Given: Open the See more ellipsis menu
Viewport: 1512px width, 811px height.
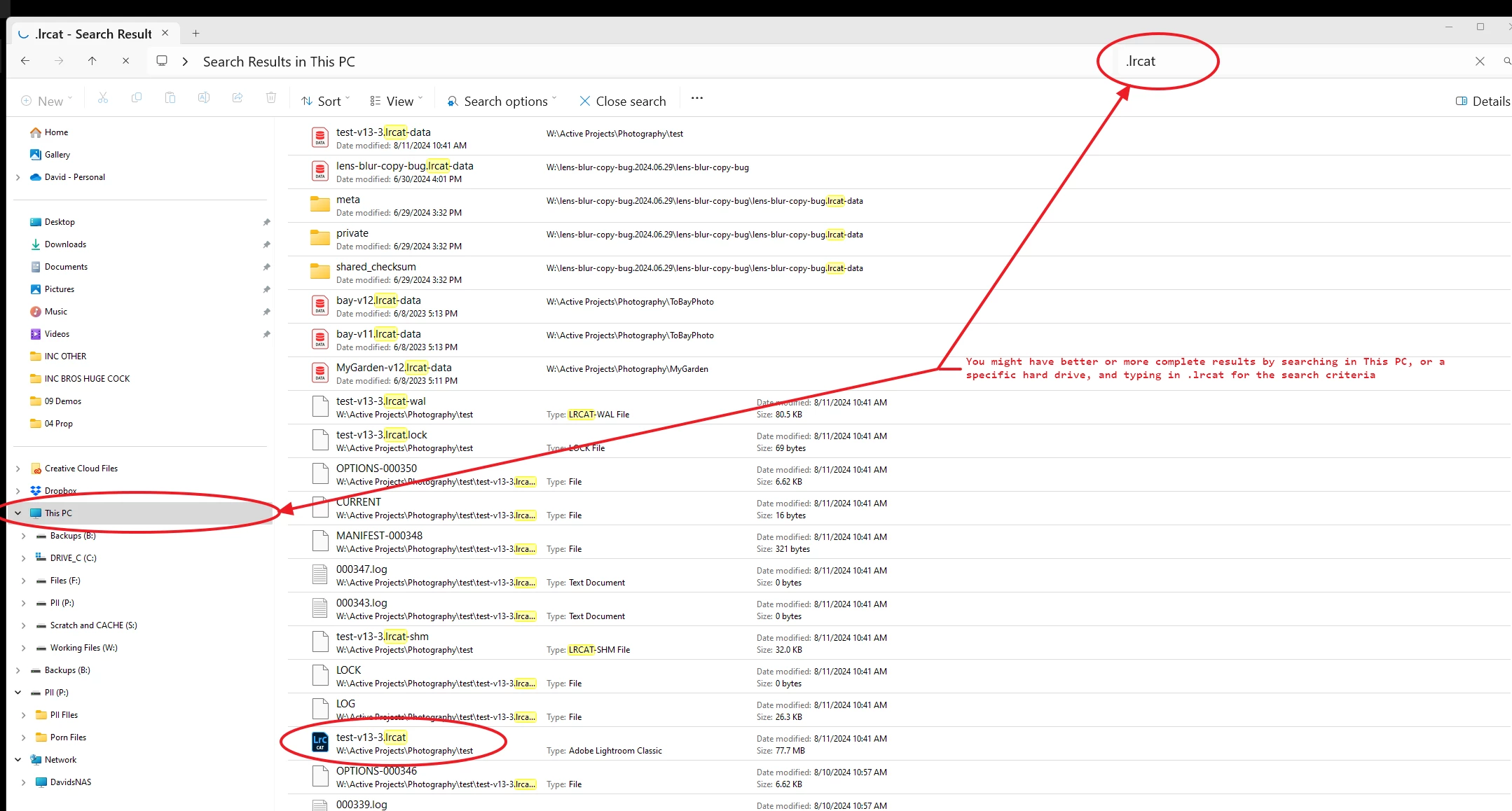Looking at the screenshot, I should (696, 99).
